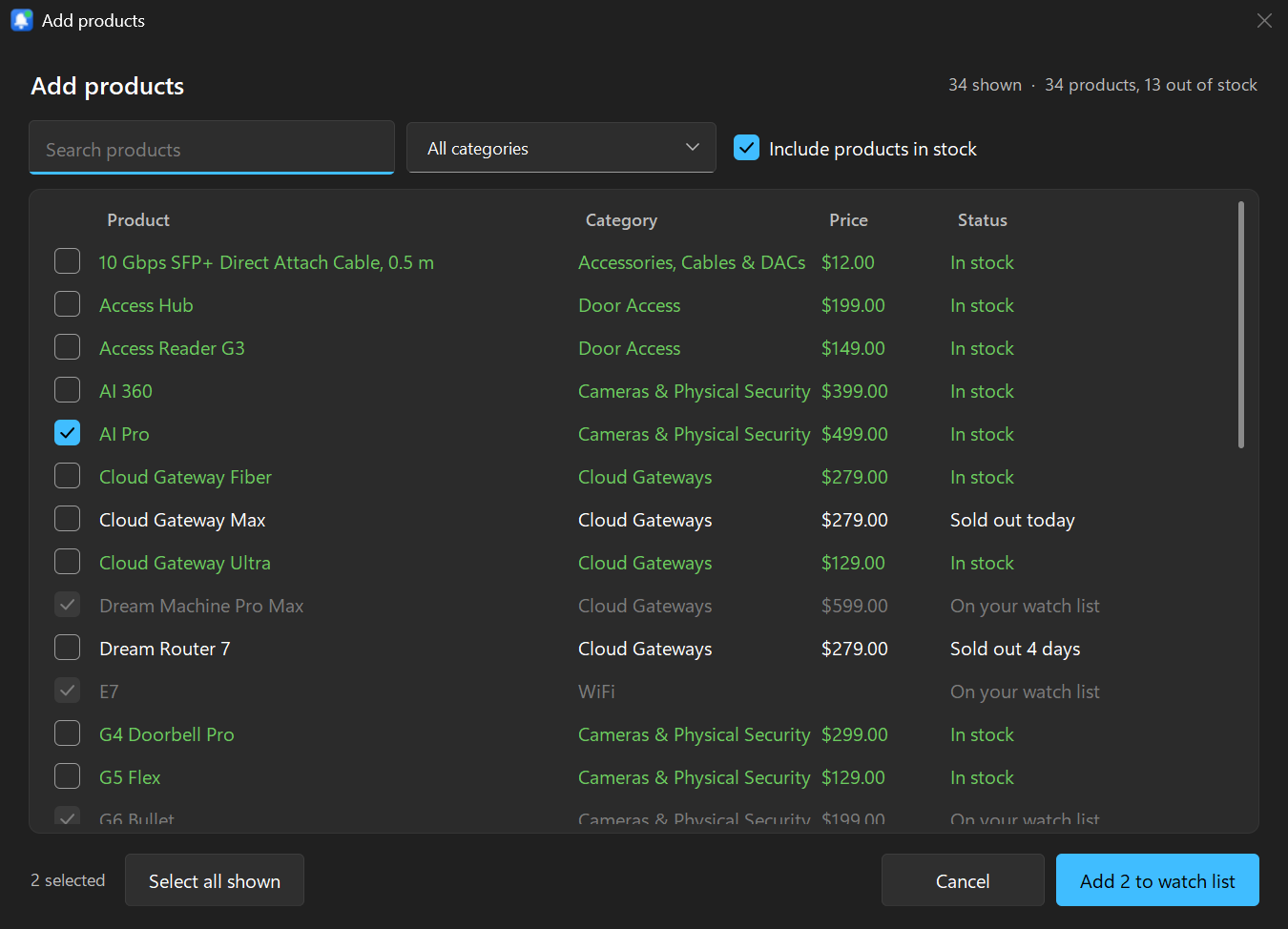This screenshot has height=929, width=1288.
Task: Cancel adding products
Action: 963,880
